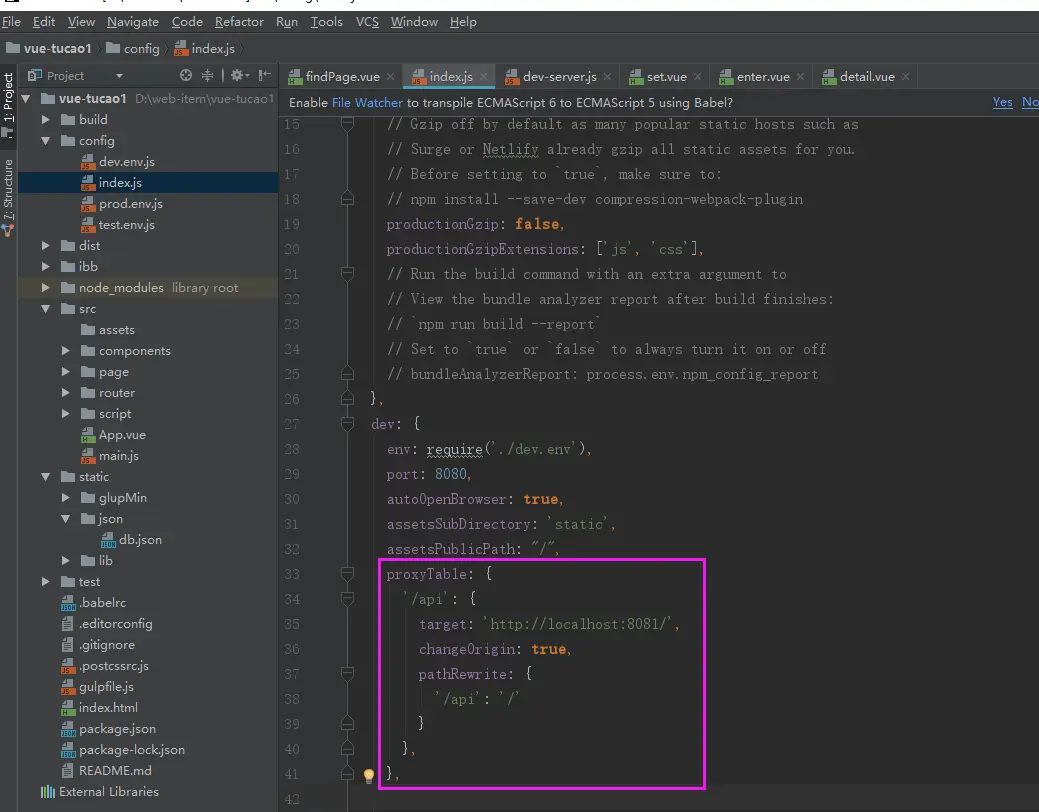Click the File Watcher link
The height and width of the screenshot is (812, 1039).
pos(367,102)
